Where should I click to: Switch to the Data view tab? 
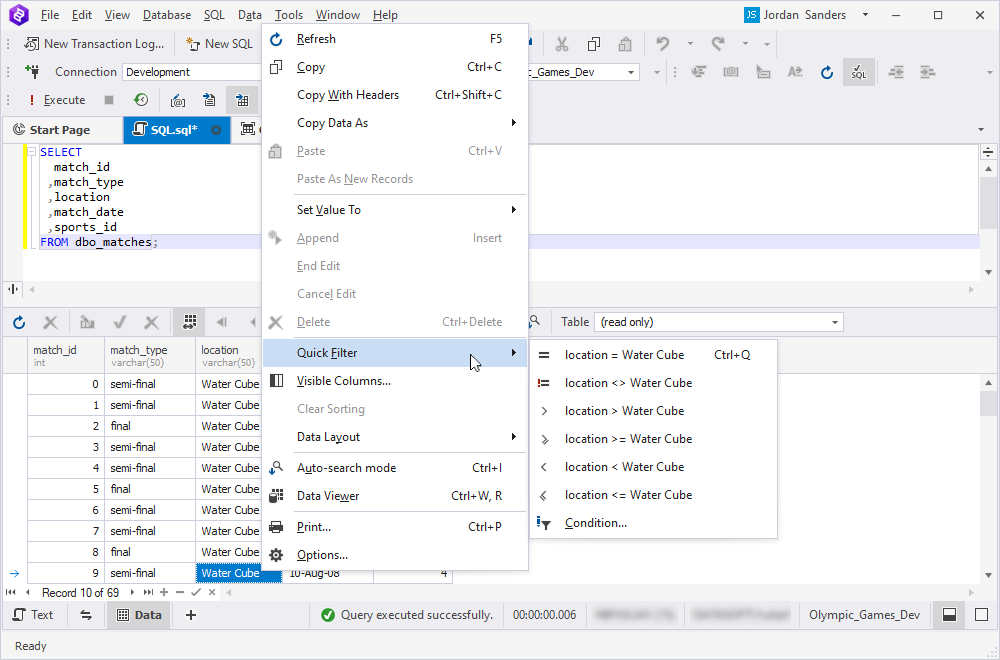tap(139, 615)
